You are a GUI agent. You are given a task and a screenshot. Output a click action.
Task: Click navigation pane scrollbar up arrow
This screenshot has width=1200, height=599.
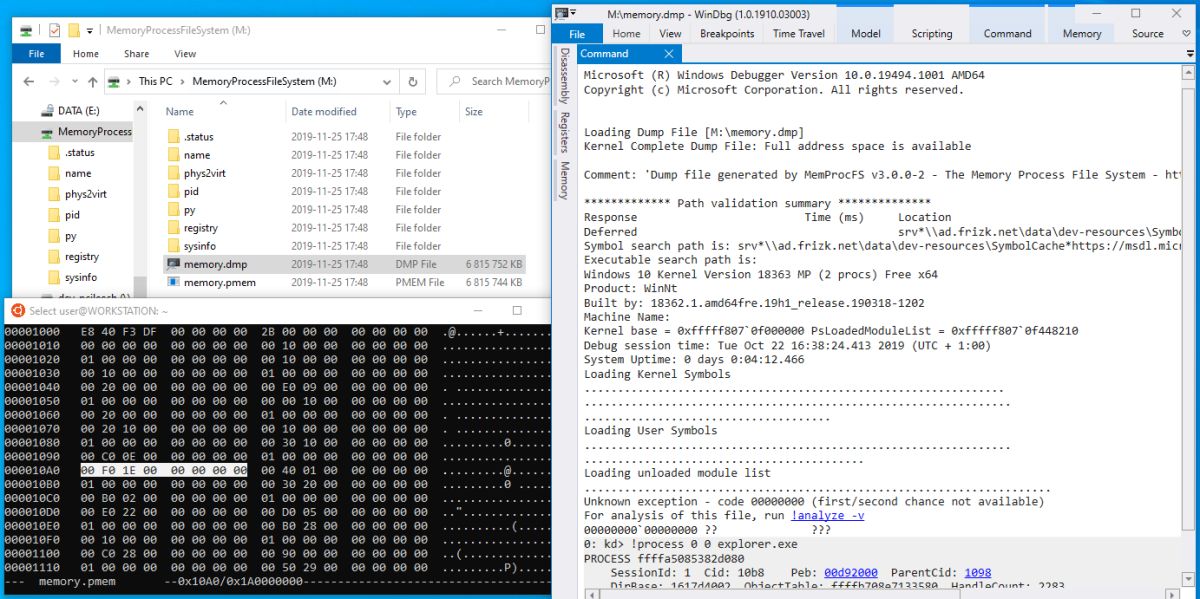[x=141, y=108]
